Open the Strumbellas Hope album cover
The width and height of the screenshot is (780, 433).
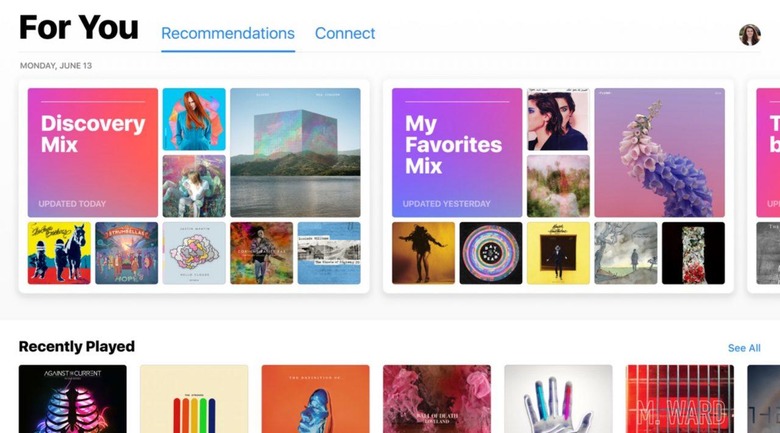click(x=127, y=253)
